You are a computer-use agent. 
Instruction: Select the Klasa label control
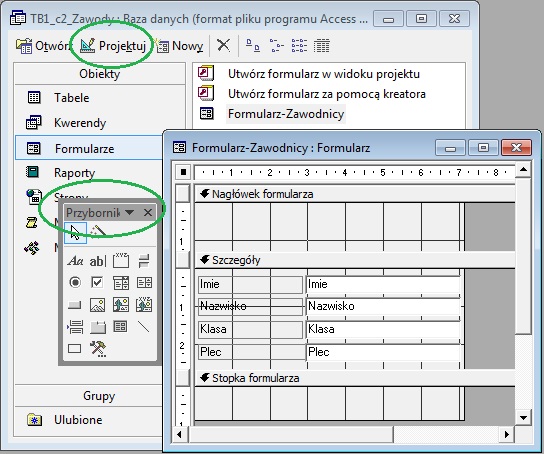point(250,329)
